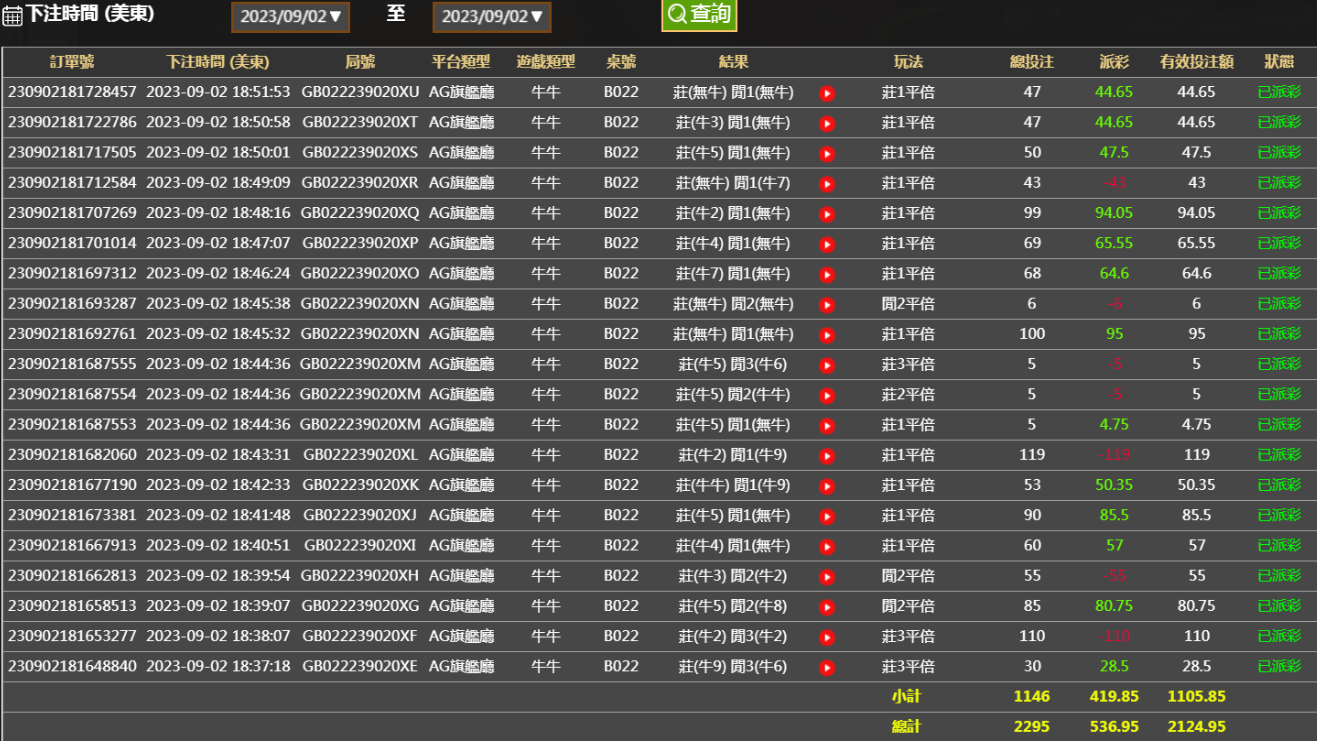Image resolution: width=1317 pixels, height=741 pixels.
Task: Play video for order 230902181701014
Action: [827, 244]
